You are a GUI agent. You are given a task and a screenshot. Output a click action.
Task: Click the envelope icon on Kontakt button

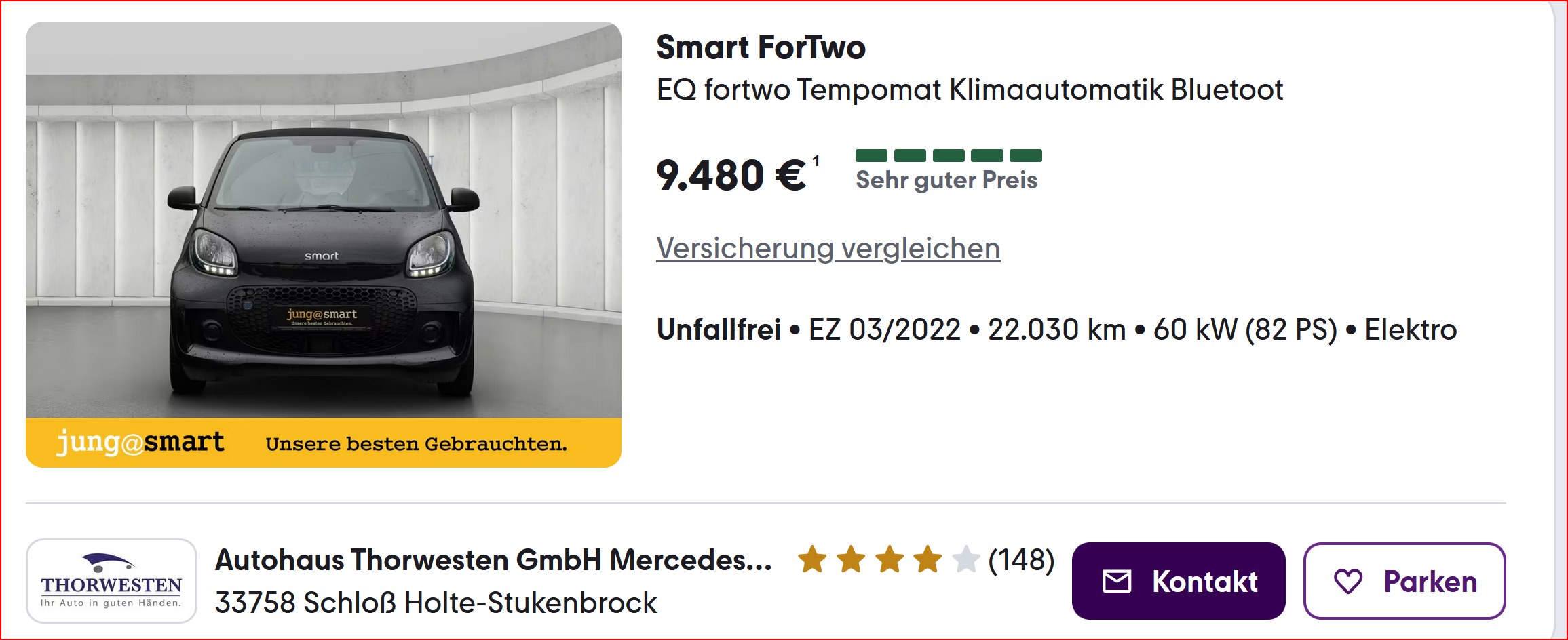[1116, 582]
